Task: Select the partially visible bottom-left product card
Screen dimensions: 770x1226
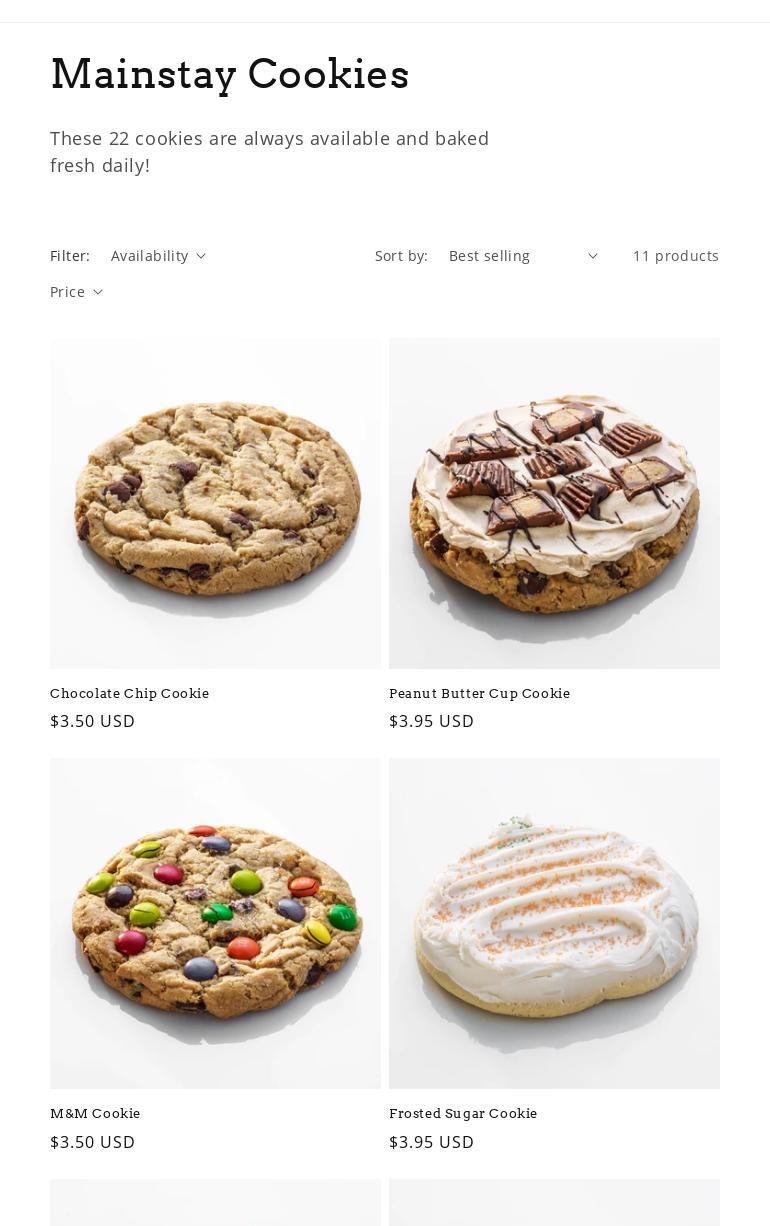Action: [x=215, y=1203]
